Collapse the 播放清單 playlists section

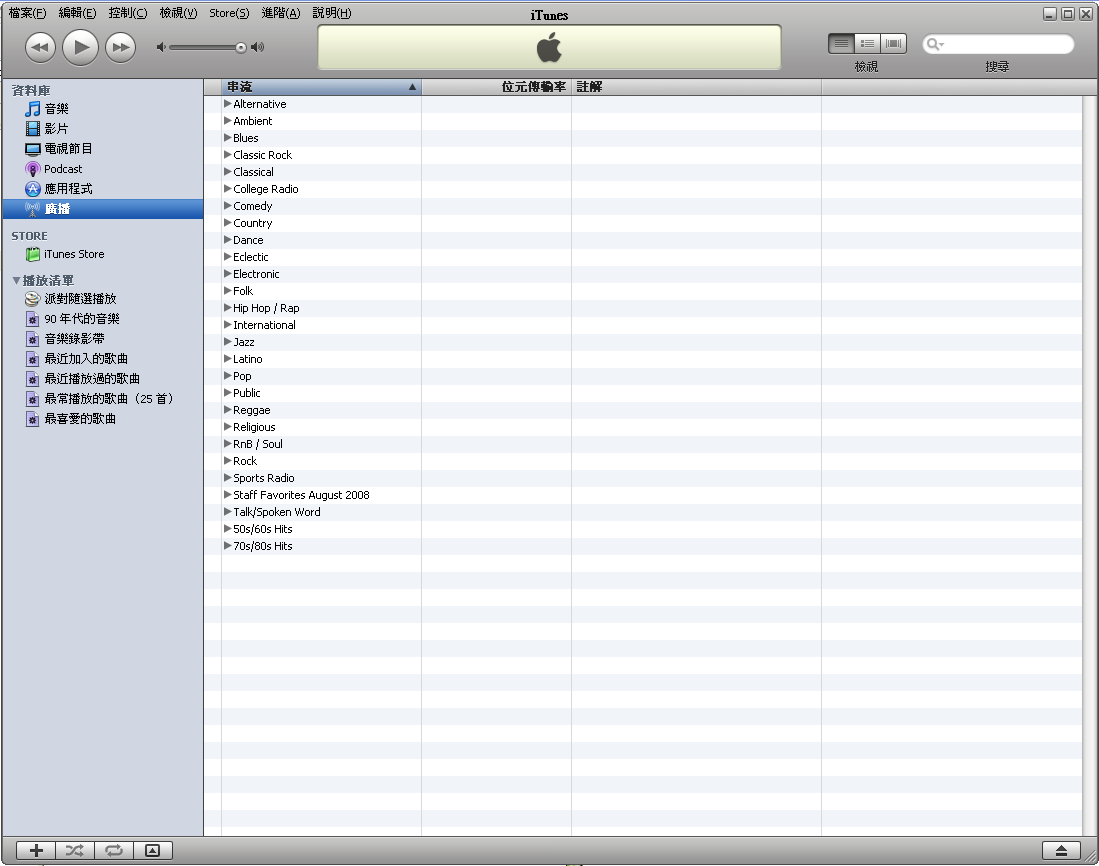tap(16, 280)
